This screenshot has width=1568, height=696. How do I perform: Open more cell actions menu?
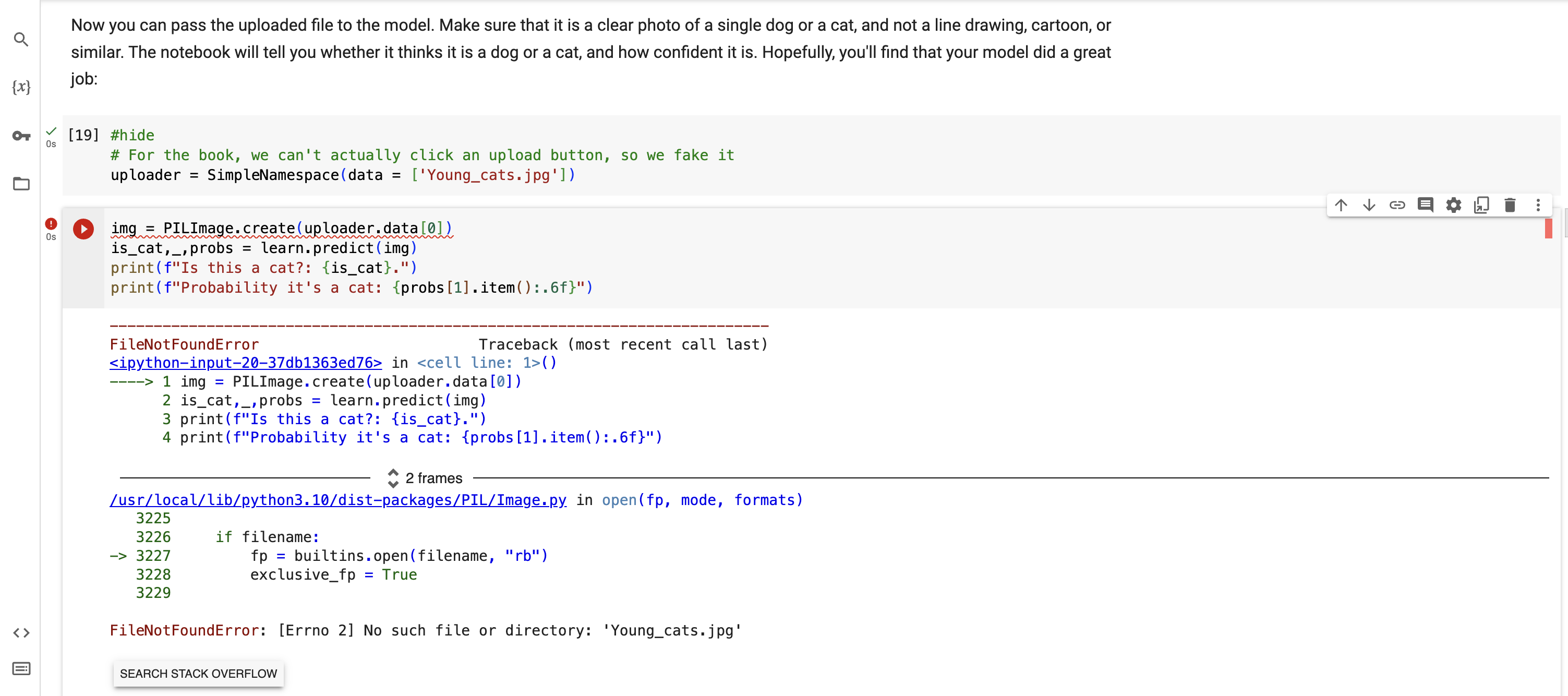tap(1538, 205)
